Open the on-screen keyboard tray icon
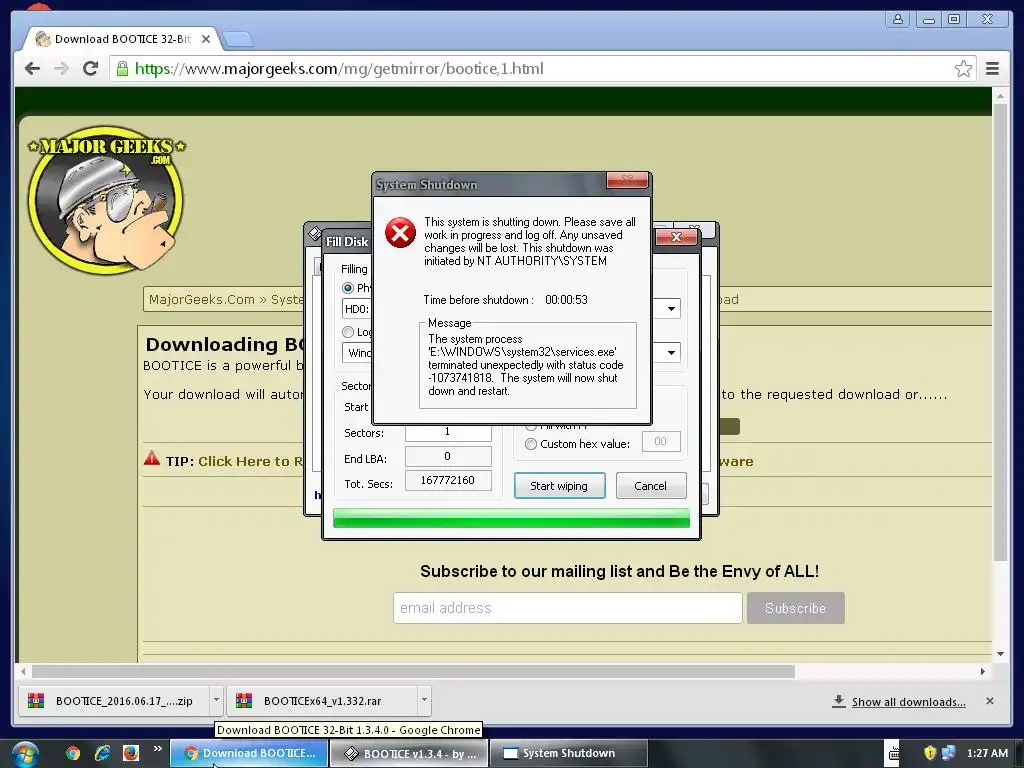The height and width of the screenshot is (768, 1024). pos(893,754)
